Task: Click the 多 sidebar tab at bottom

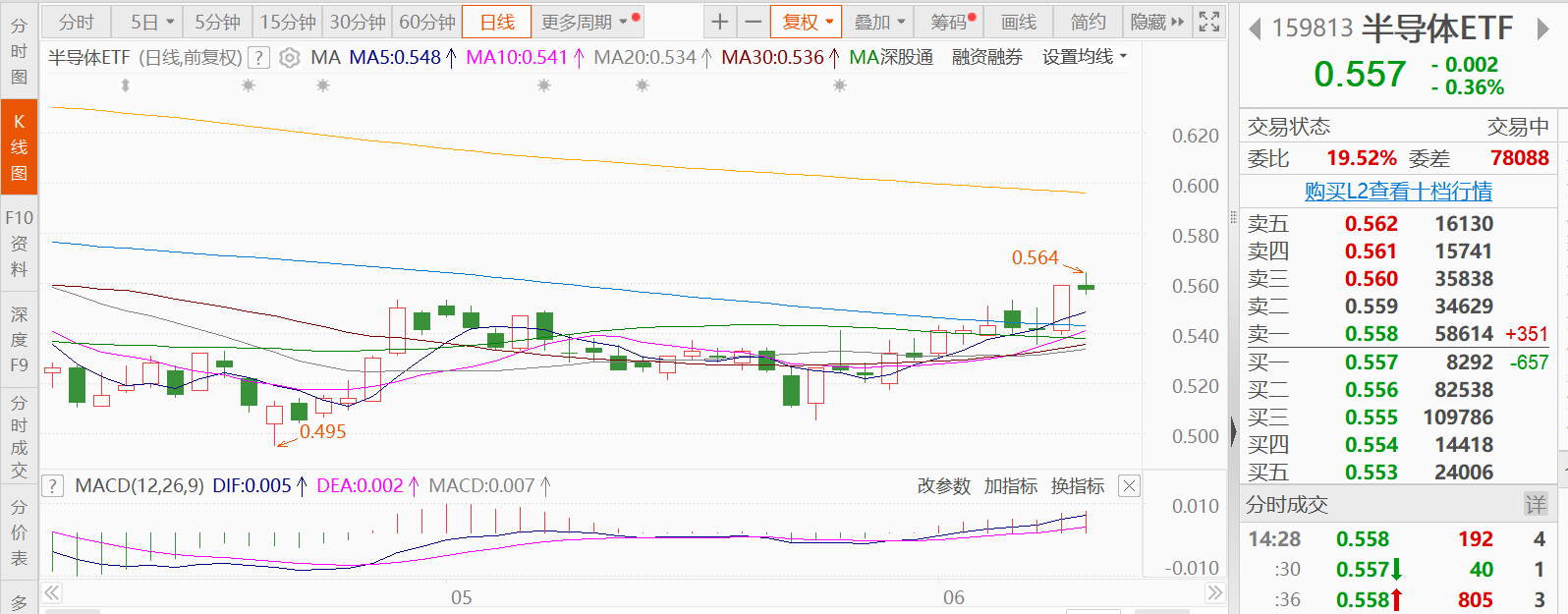Action: (19, 601)
